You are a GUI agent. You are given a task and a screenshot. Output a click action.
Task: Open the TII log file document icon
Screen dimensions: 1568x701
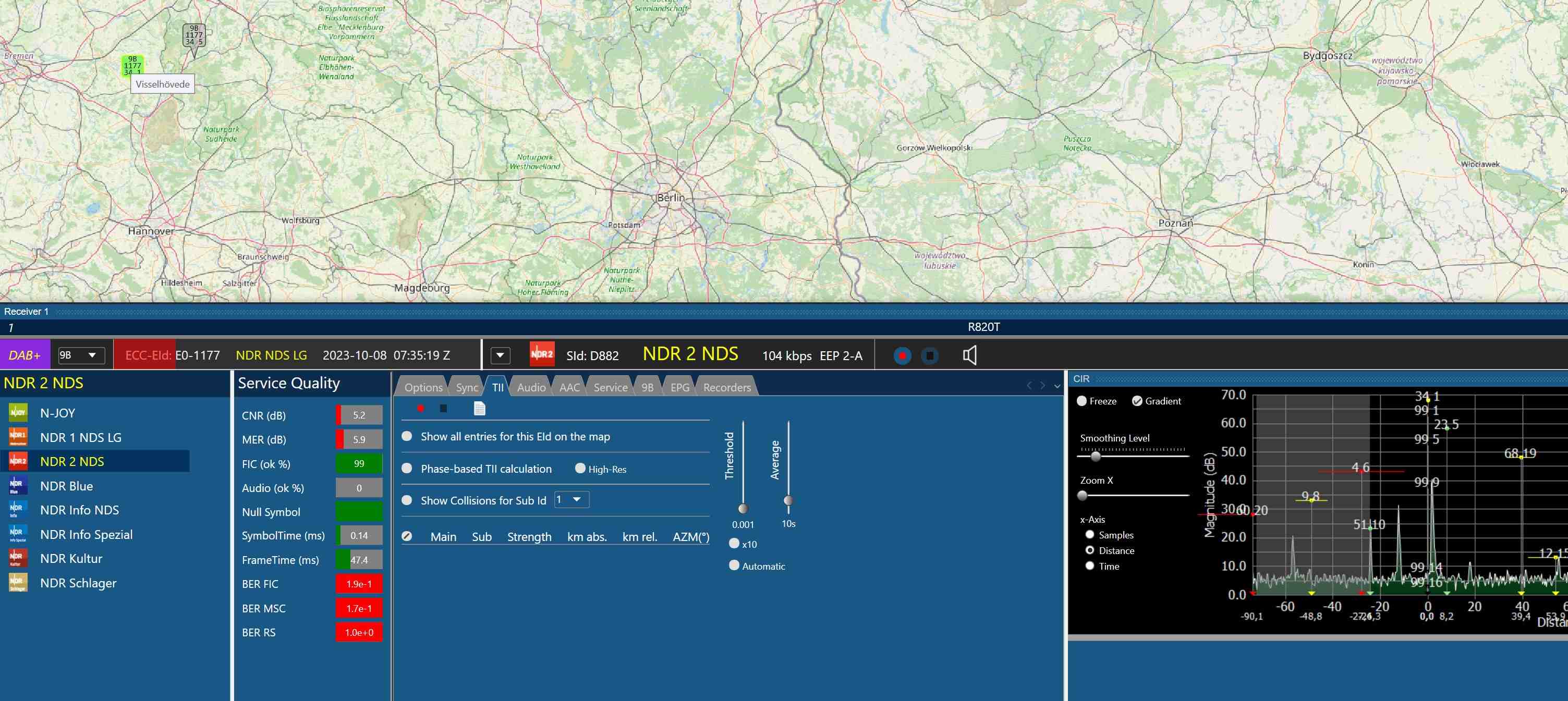click(x=480, y=409)
